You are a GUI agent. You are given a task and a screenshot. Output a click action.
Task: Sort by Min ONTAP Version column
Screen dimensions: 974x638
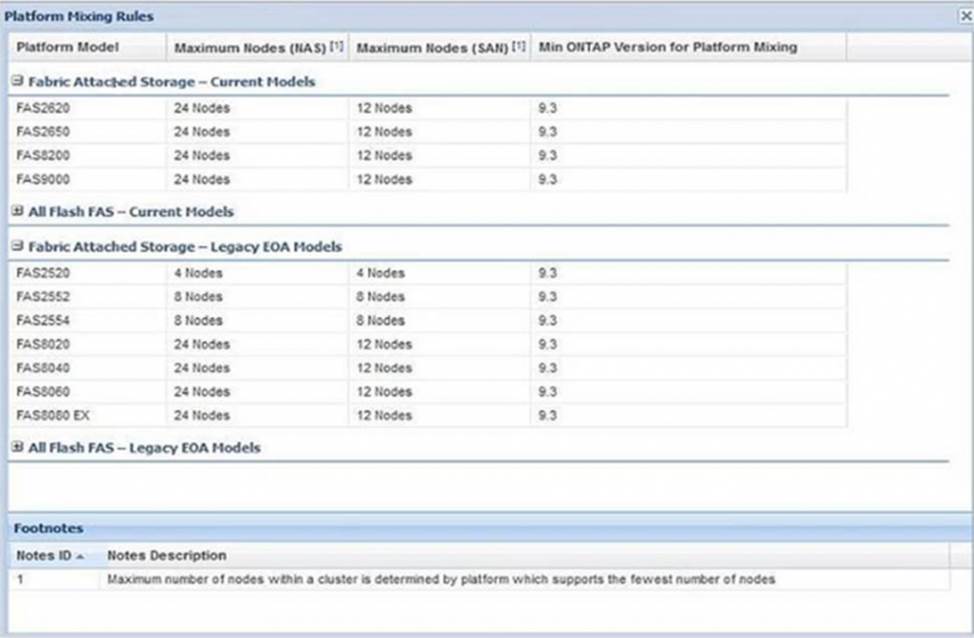point(667,47)
